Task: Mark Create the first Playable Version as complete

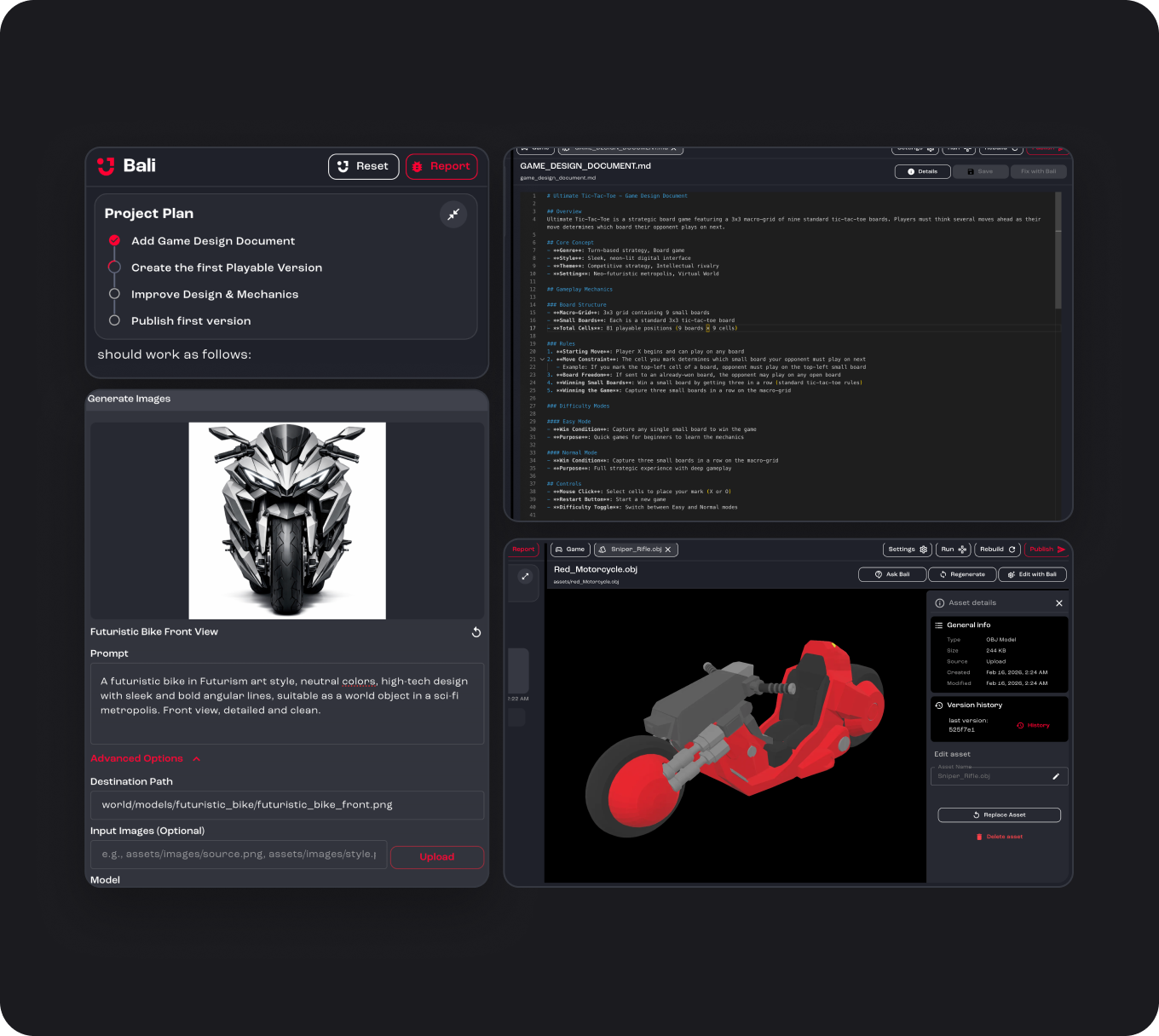Action: tap(114, 267)
